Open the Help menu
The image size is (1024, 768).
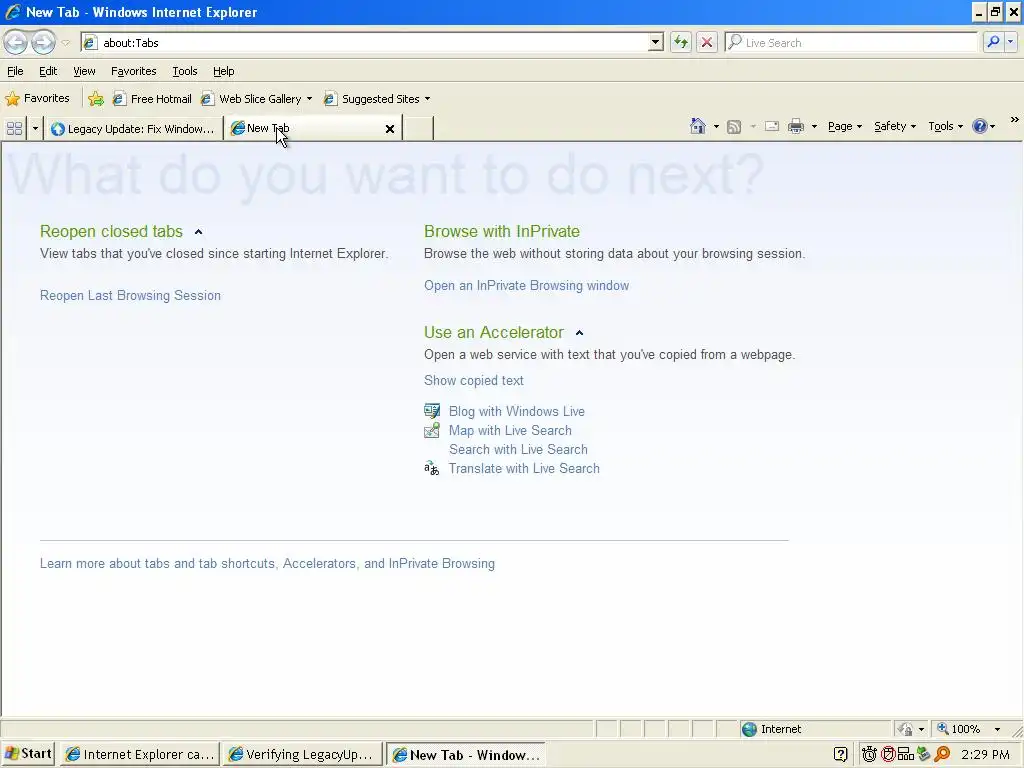(x=223, y=71)
